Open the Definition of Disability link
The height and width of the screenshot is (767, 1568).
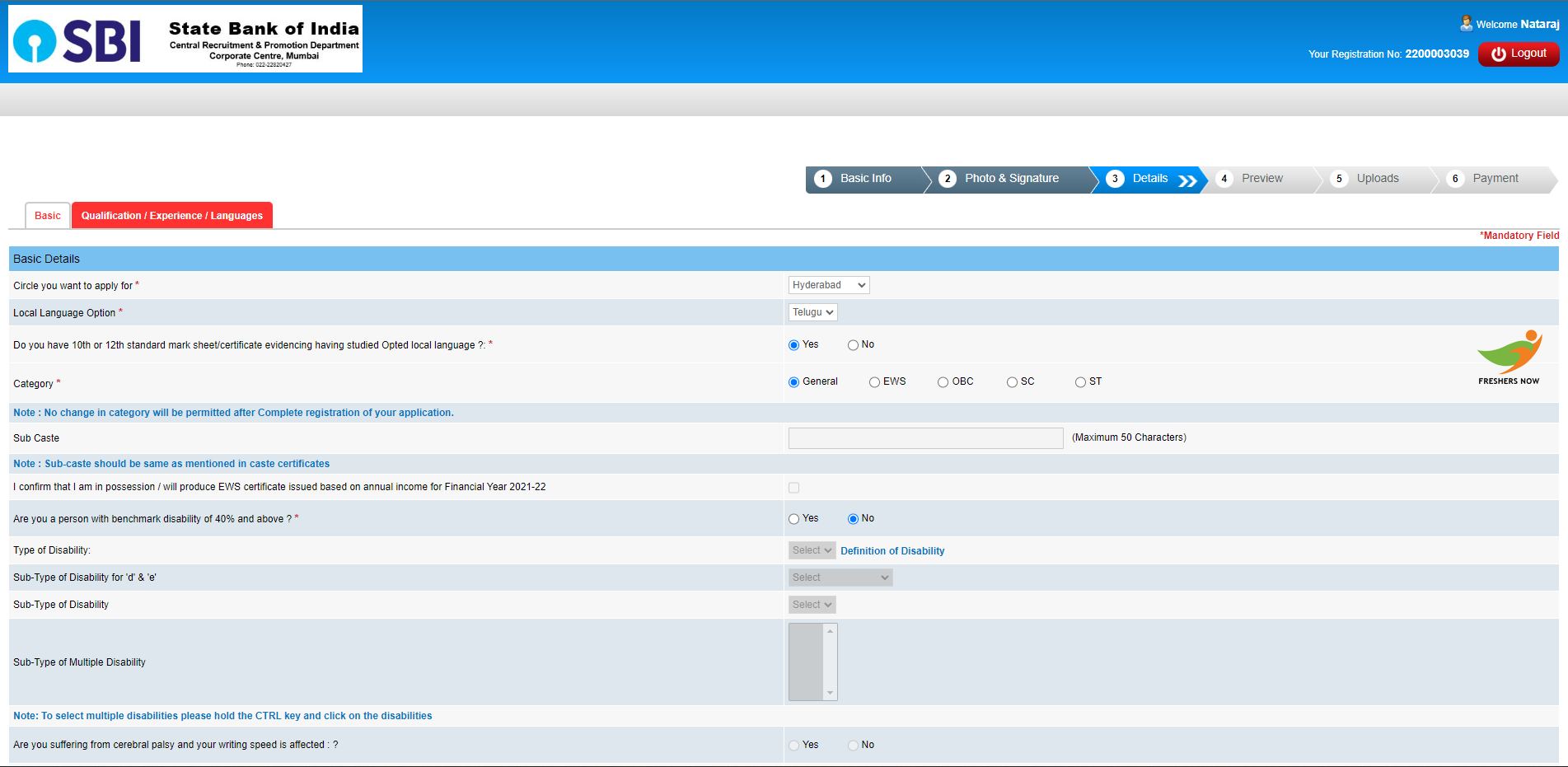(x=892, y=551)
